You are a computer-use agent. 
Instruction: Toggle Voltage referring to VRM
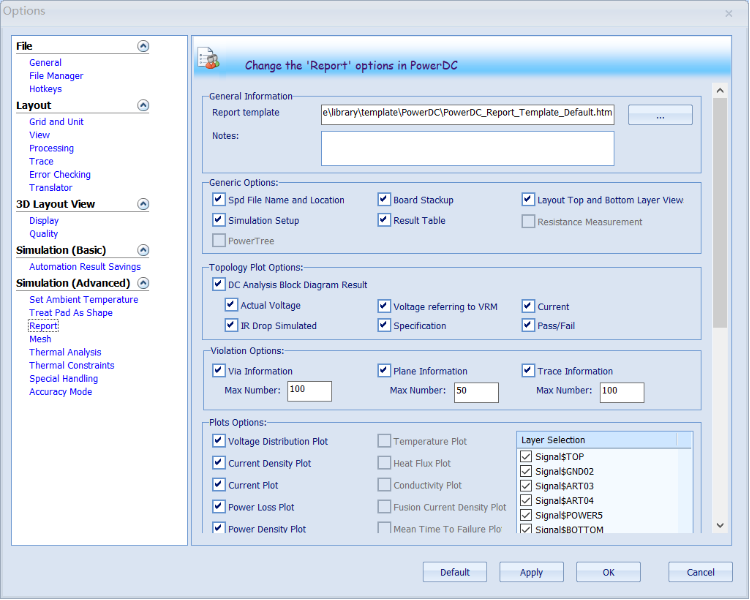384,306
